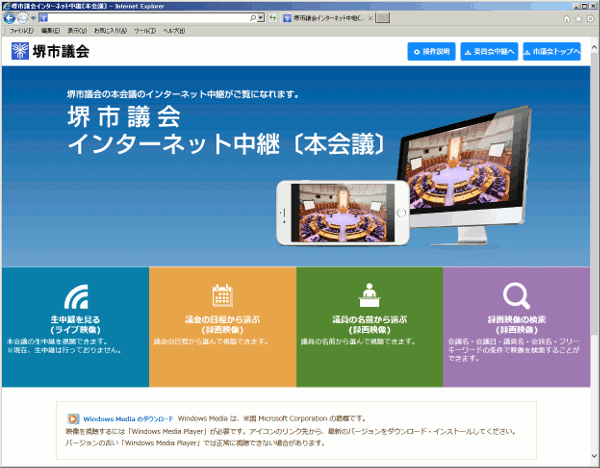
Task: Expand the address bar autocomplete dropdown
Action: point(261,18)
